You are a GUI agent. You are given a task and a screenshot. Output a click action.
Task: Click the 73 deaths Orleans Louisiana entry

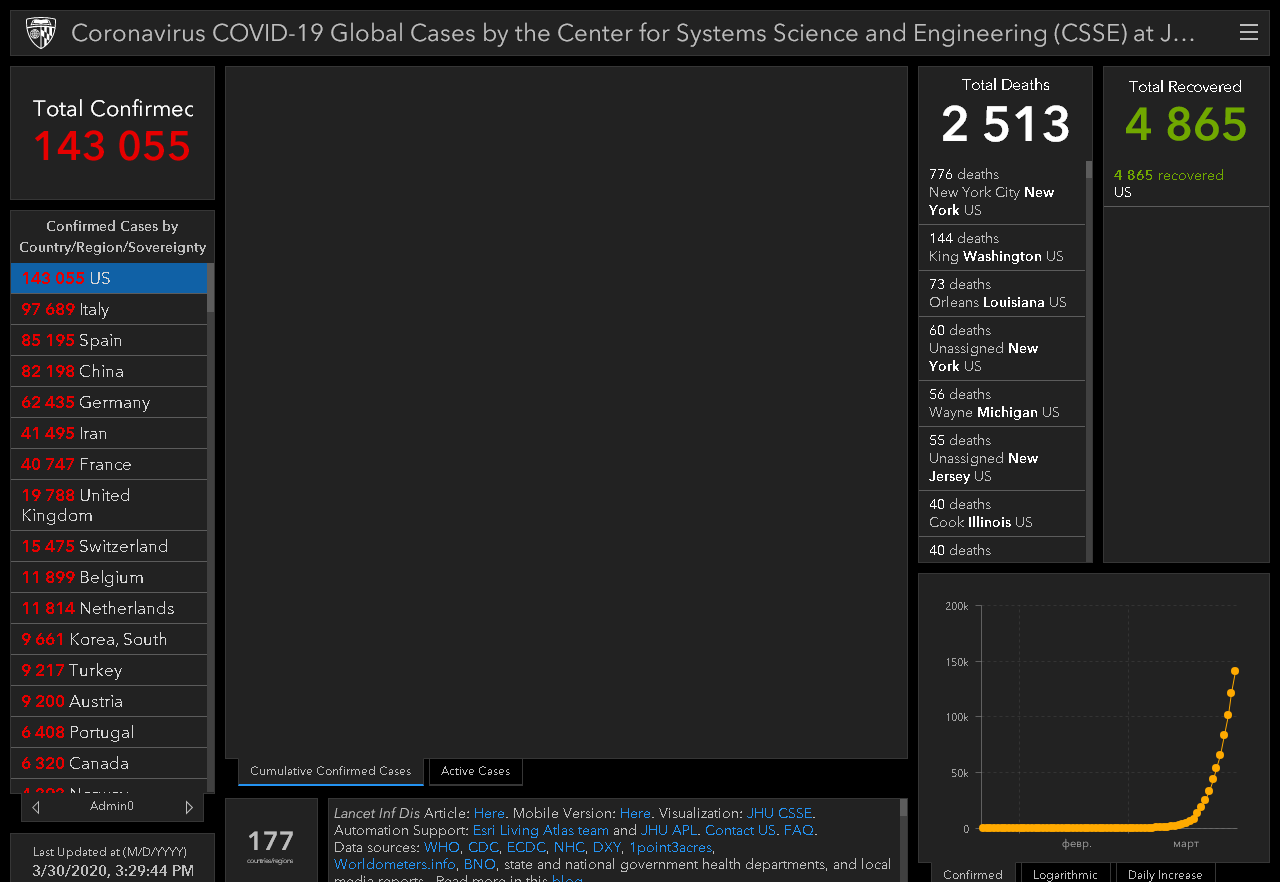click(1002, 294)
